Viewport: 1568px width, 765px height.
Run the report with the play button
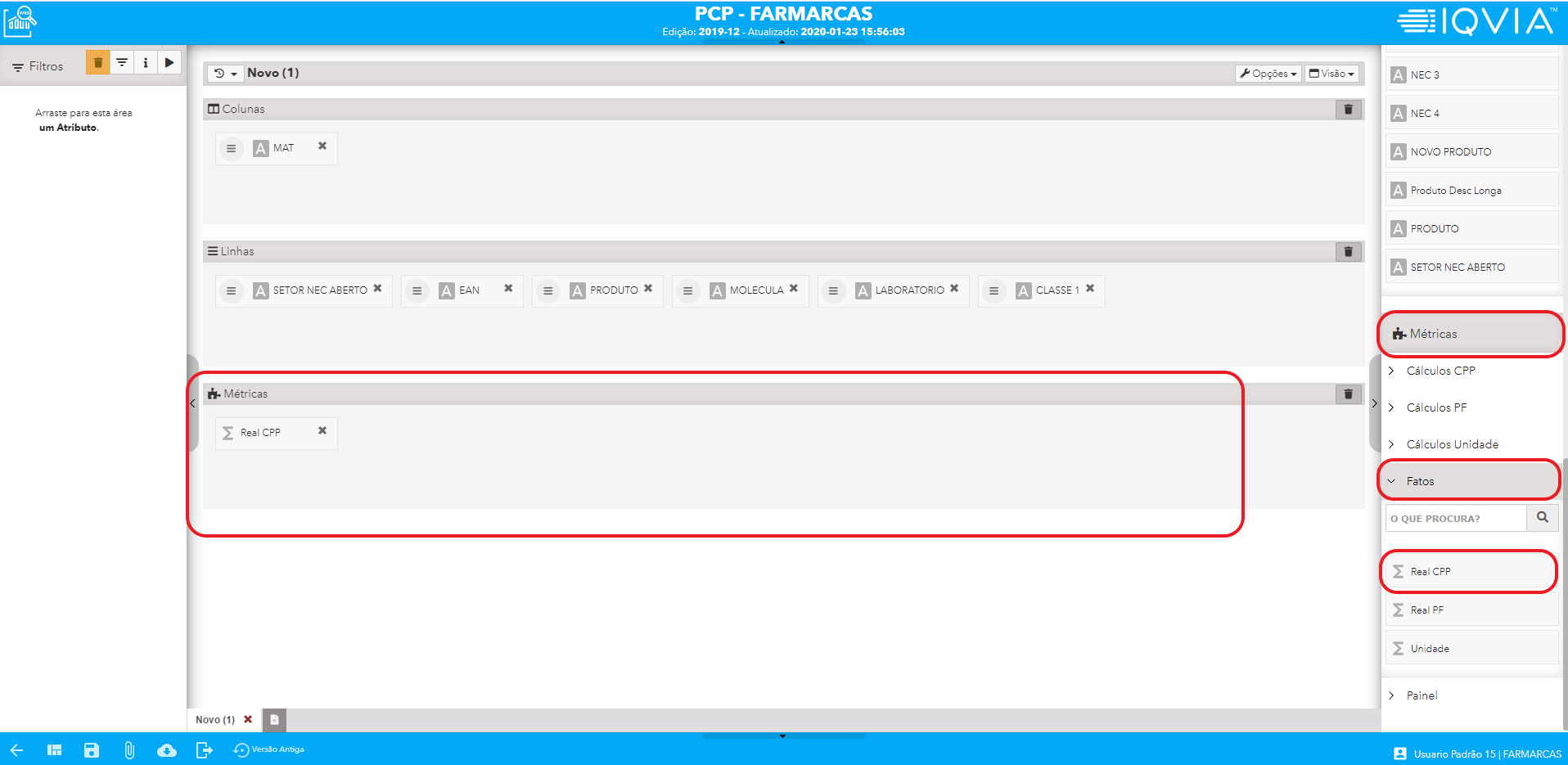169,63
